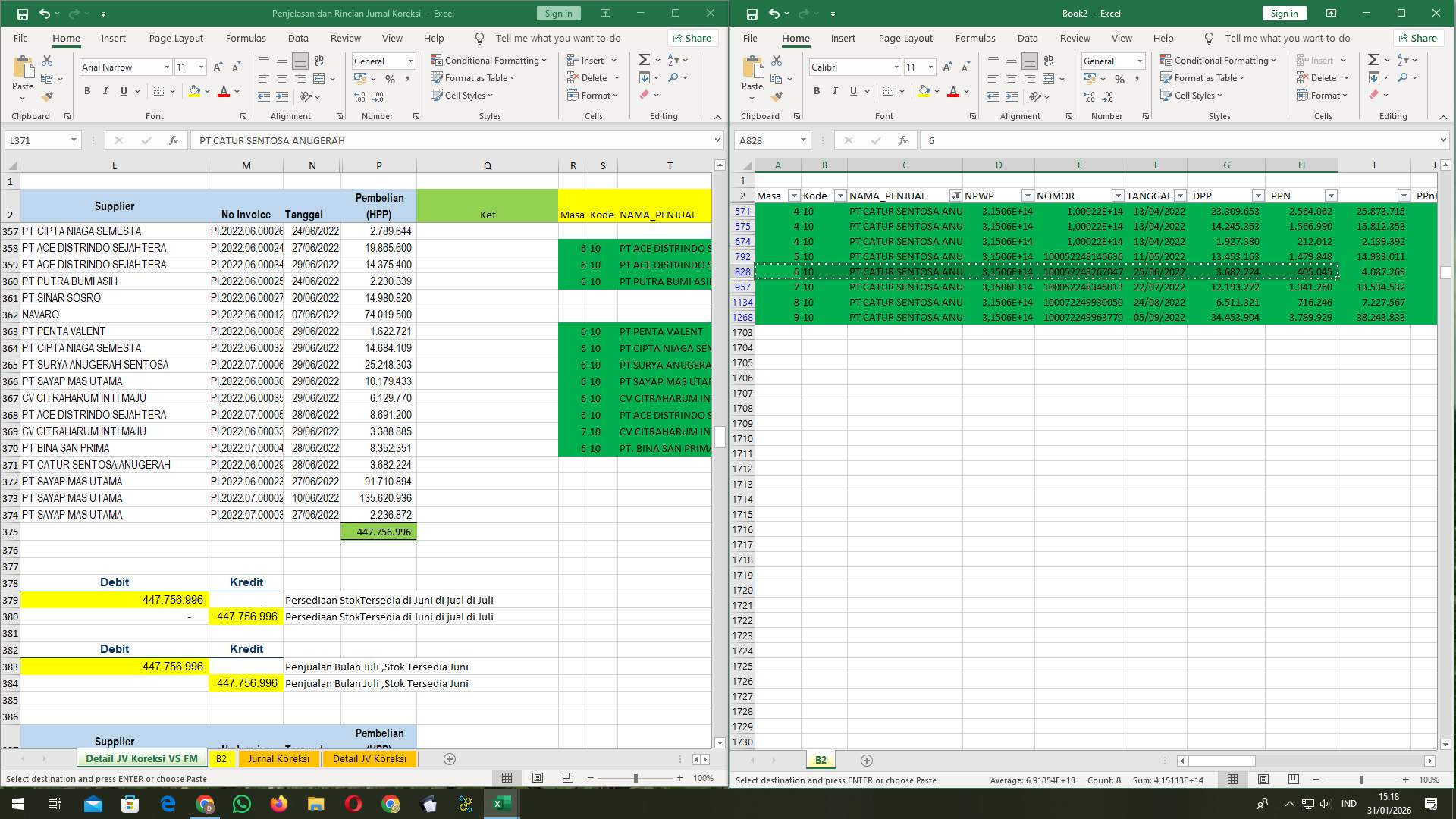Toggle bold formatting
The width and height of the screenshot is (1456, 819).
click(86, 90)
